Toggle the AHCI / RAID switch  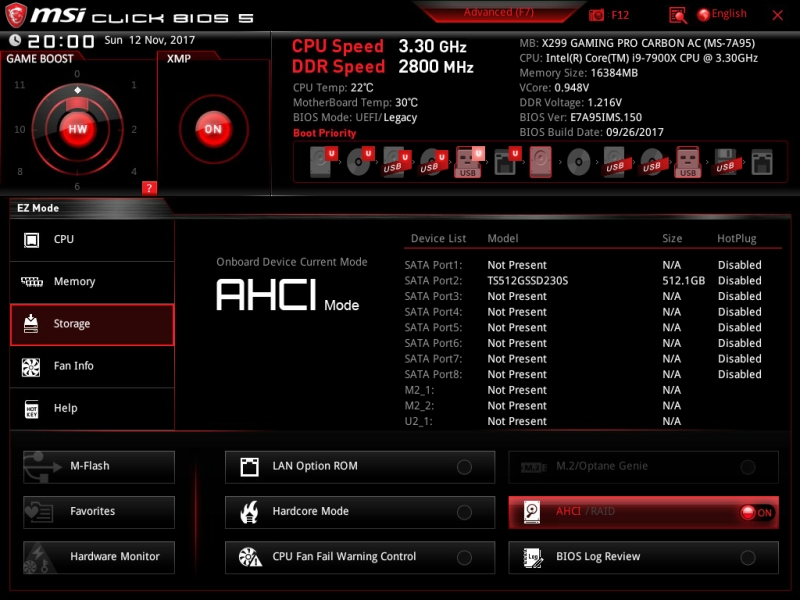(x=643, y=512)
